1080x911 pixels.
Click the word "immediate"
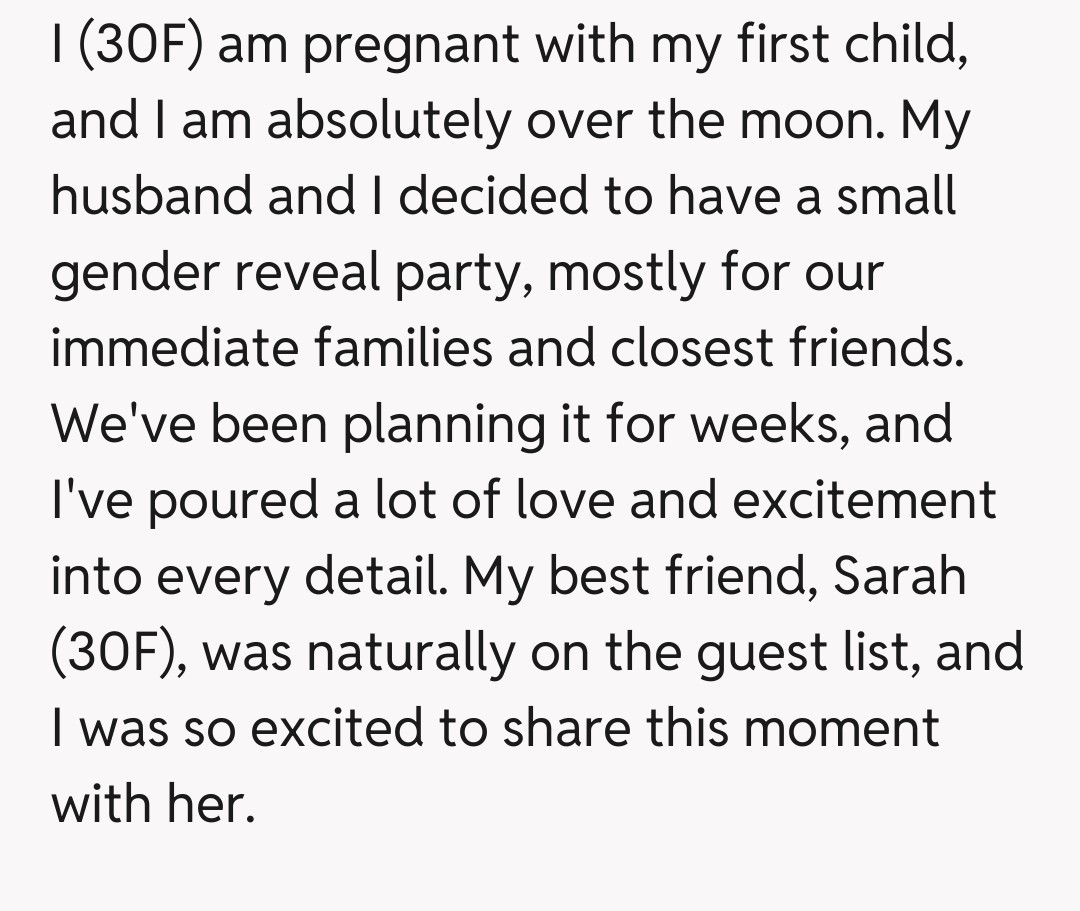[x=173, y=347]
